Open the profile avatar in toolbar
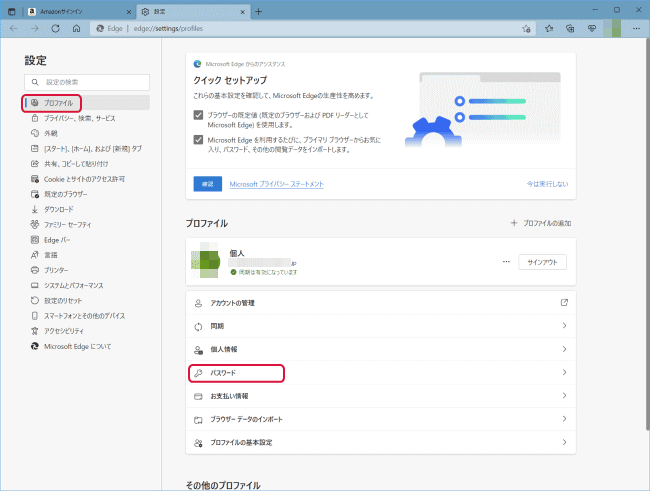The width and height of the screenshot is (650, 491). pos(612,29)
